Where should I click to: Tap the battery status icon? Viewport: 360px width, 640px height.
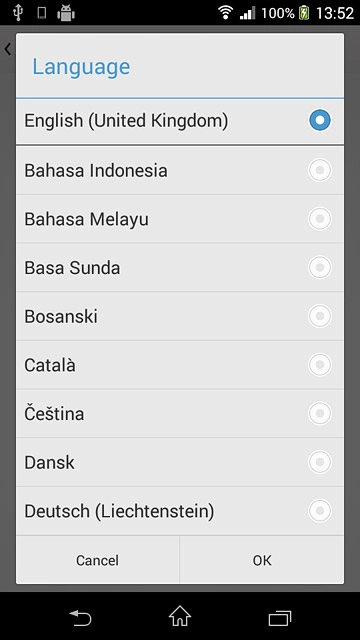pos(304,13)
